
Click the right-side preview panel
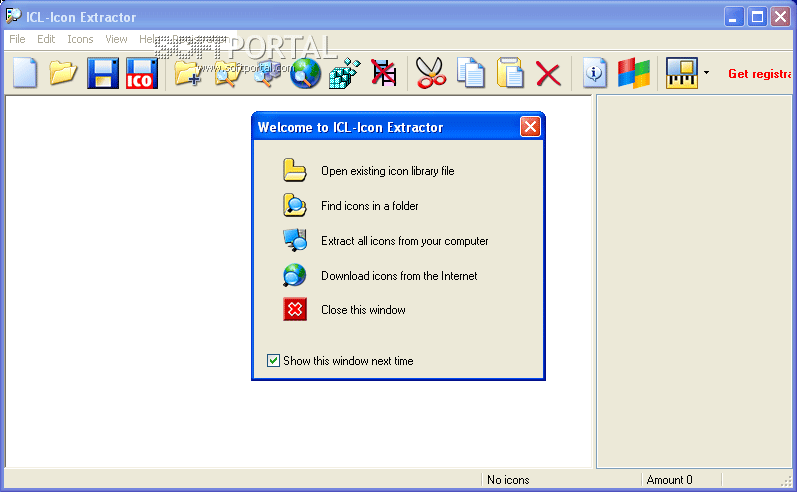pyautogui.click(x=694, y=281)
